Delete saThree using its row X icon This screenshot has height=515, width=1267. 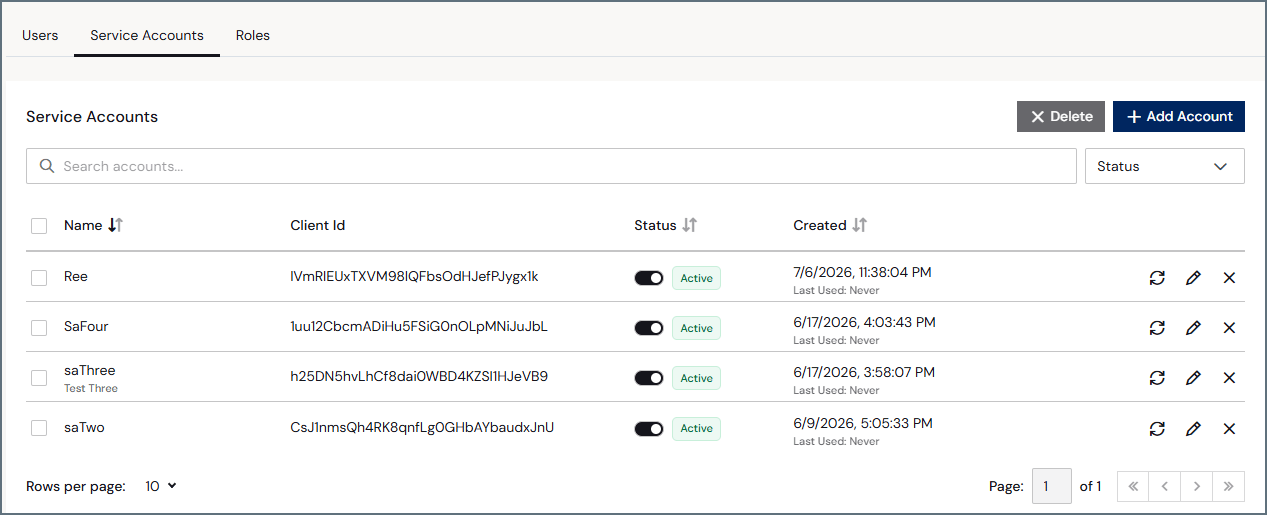(x=1230, y=378)
